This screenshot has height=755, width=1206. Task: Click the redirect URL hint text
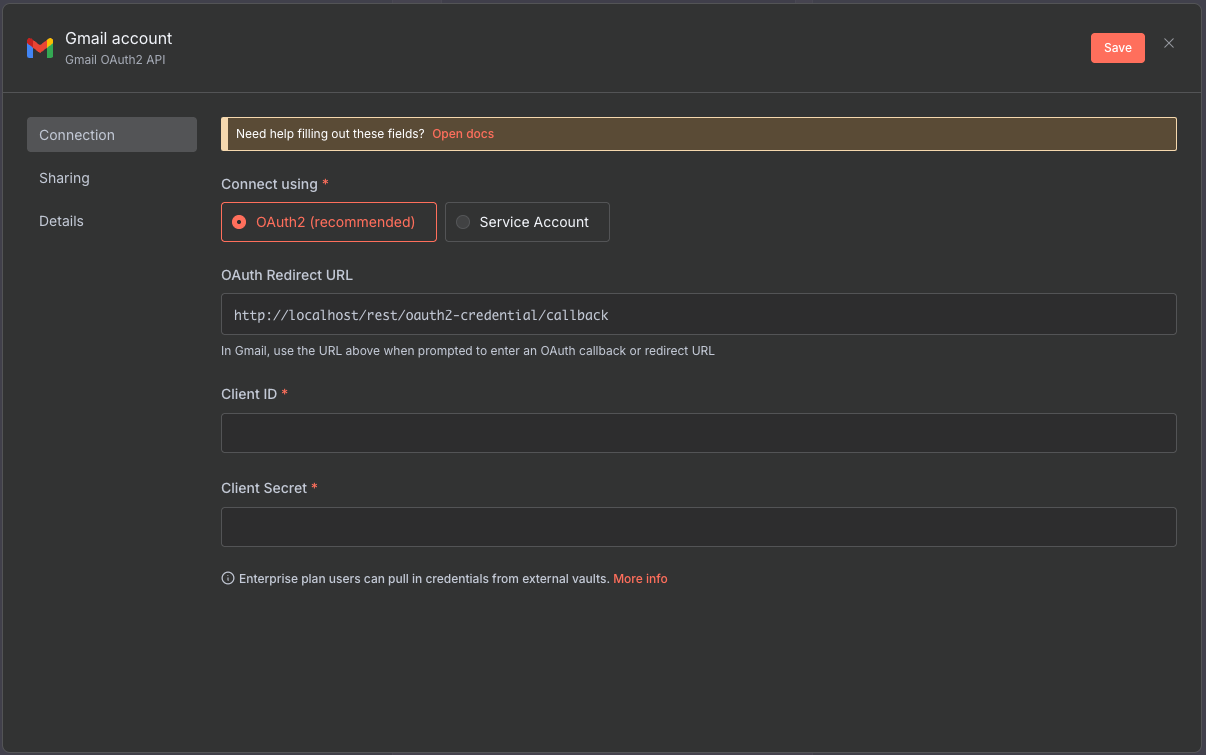coord(468,351)
